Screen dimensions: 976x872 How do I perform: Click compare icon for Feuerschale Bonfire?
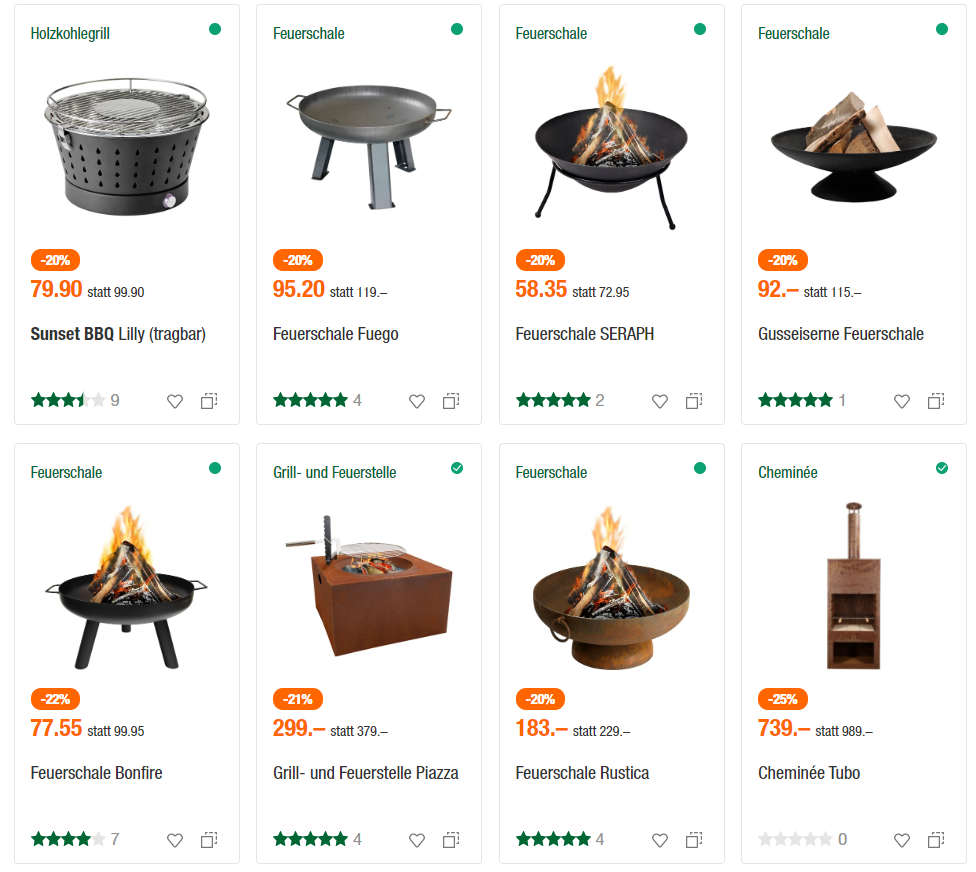coord(209,840)
